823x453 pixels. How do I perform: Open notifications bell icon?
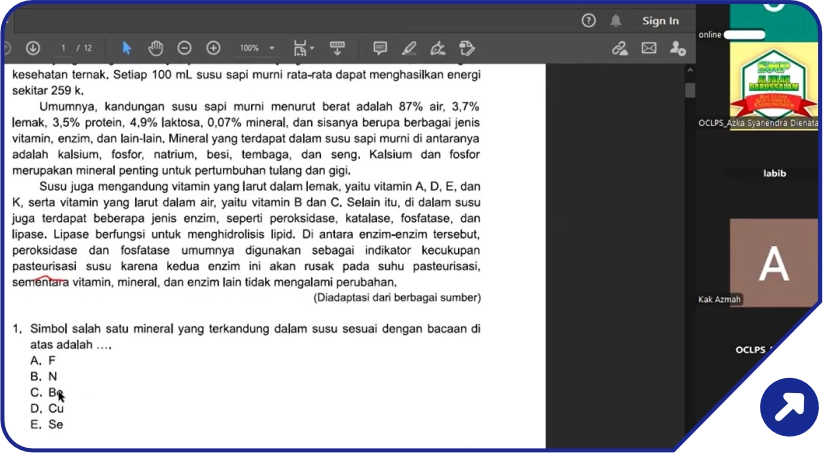coord(616,20)
